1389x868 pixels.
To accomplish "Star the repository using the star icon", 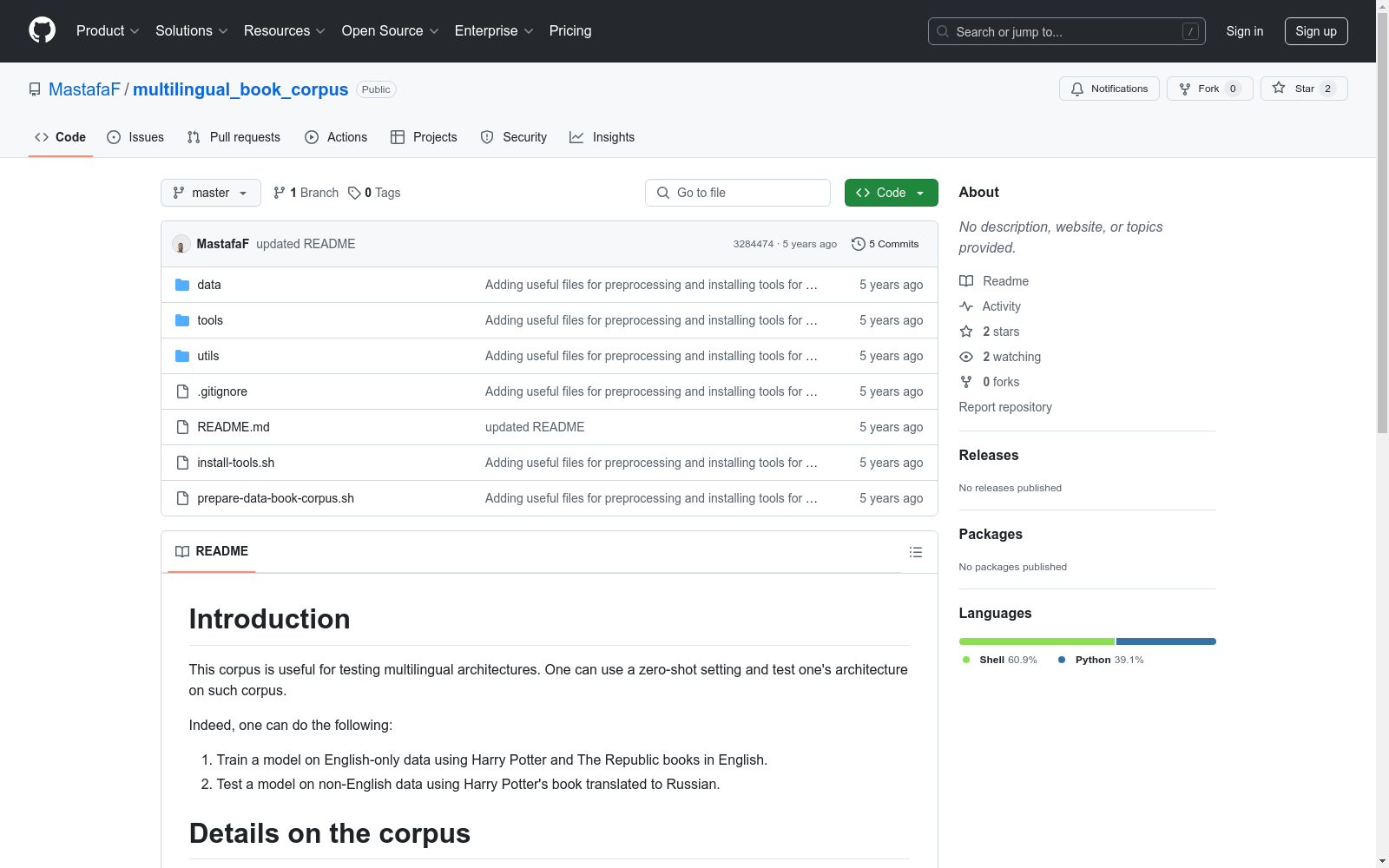I will (1279, 88).
